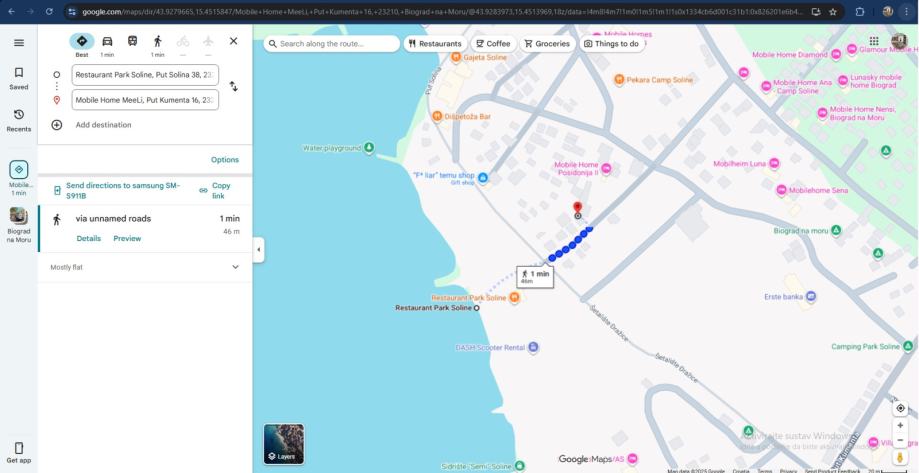The height and width of the screenshot is (473, 919).
Task: Click the red destination pin on map
Action: [577, 208]
